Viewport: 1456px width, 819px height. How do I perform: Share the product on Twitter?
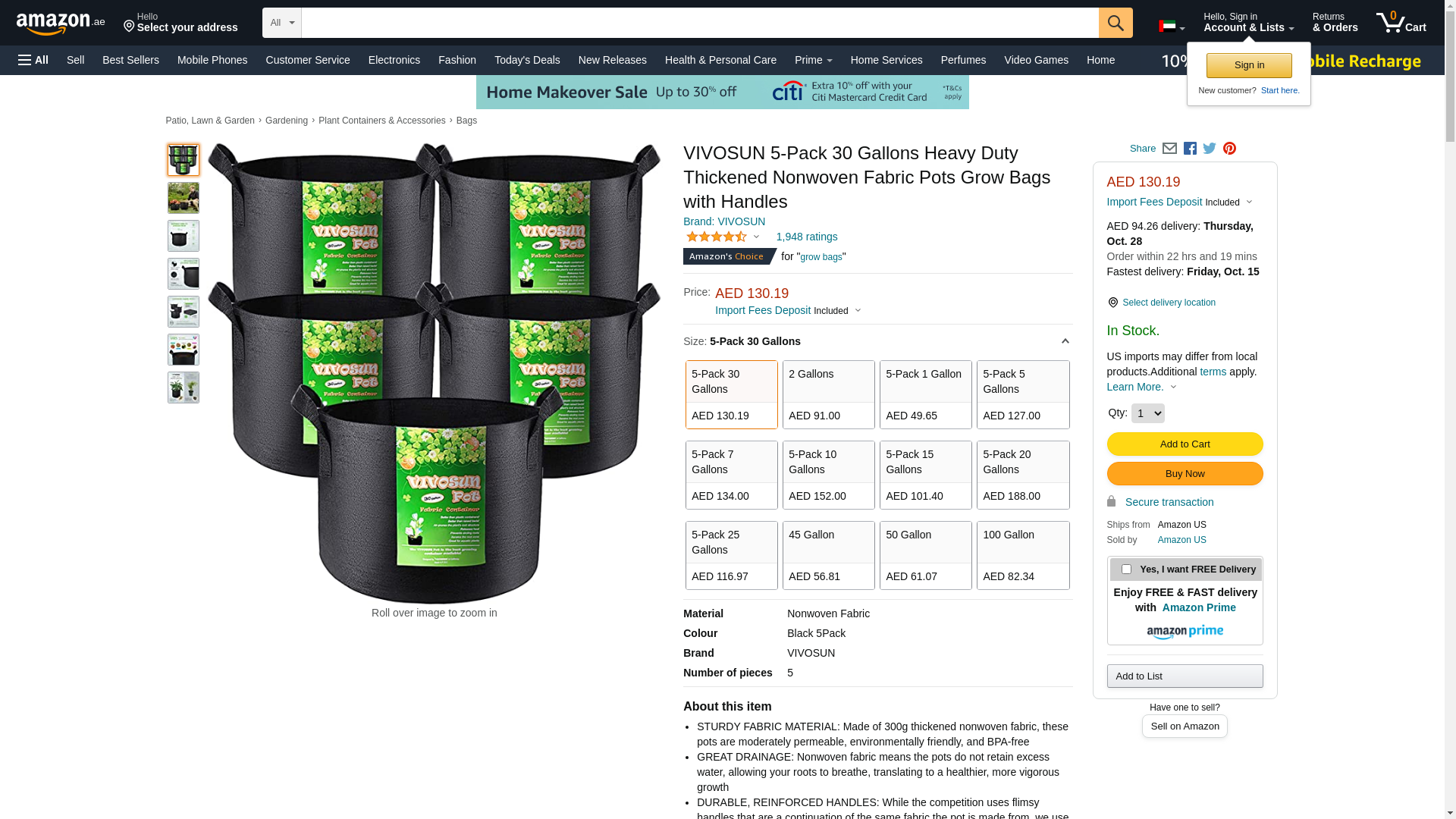[1210, 149]
